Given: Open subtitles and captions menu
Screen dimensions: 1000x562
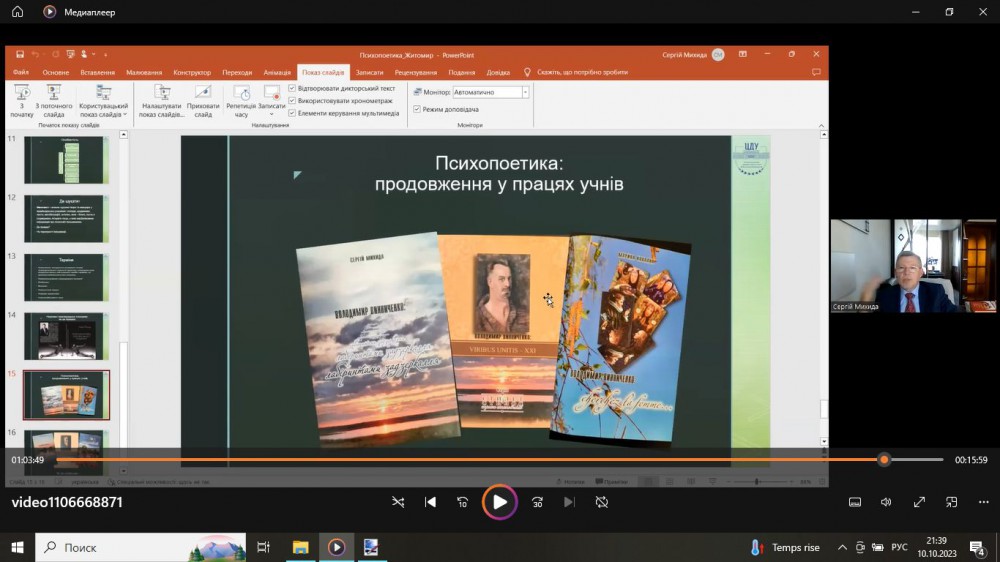Looking at the screenshot, I should coord(855,502).
